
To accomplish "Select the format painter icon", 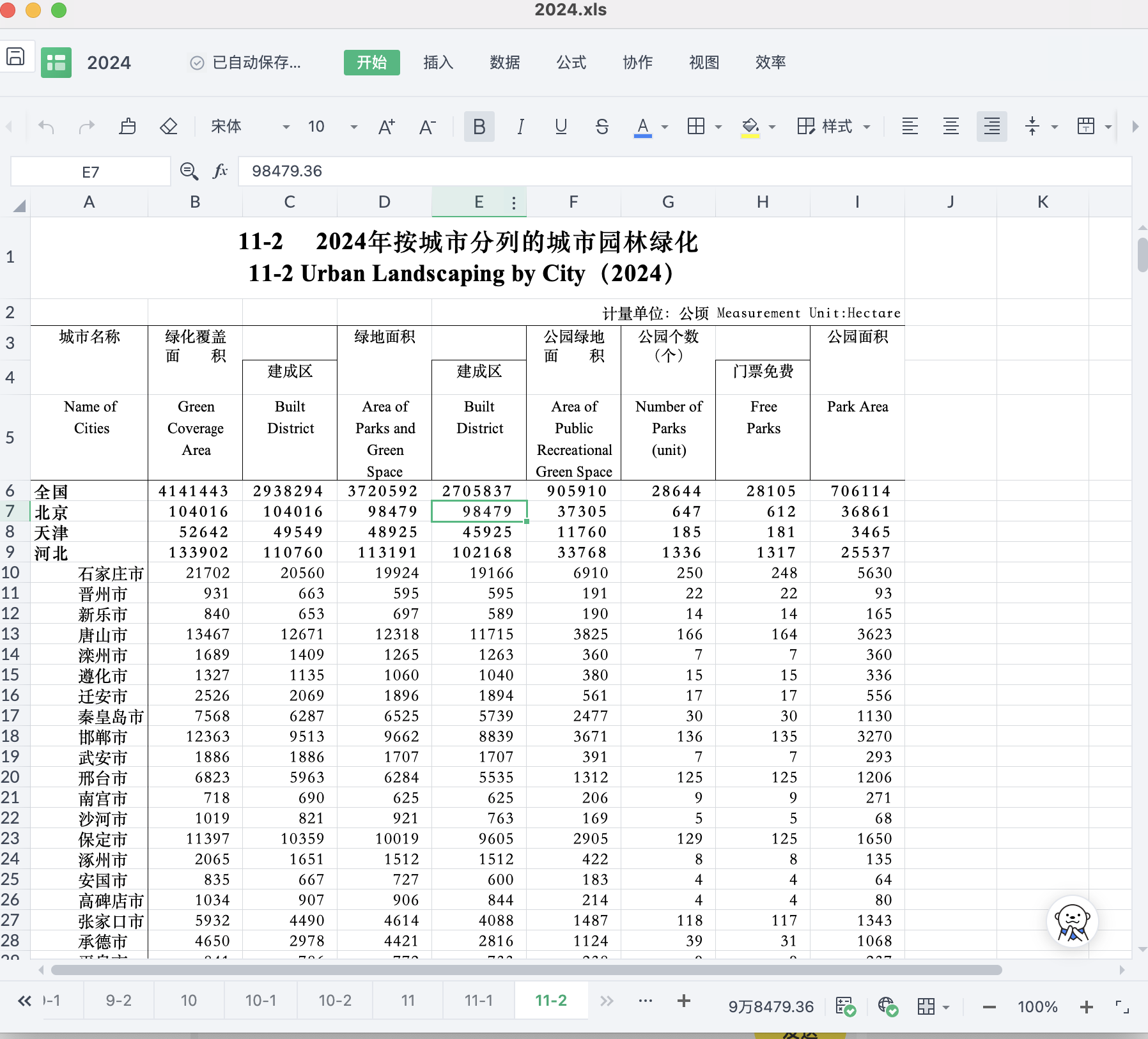I will pyautogui.click(x=128, y=127).
